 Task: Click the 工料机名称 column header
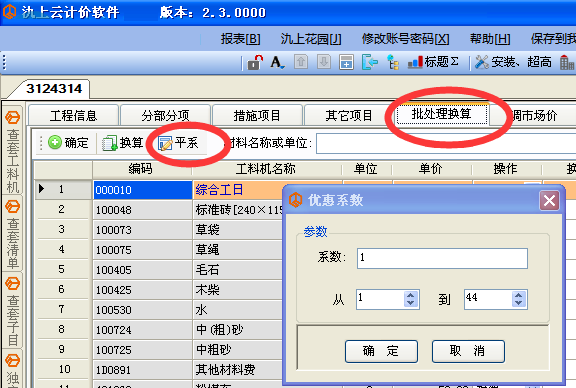click(266, 169)
